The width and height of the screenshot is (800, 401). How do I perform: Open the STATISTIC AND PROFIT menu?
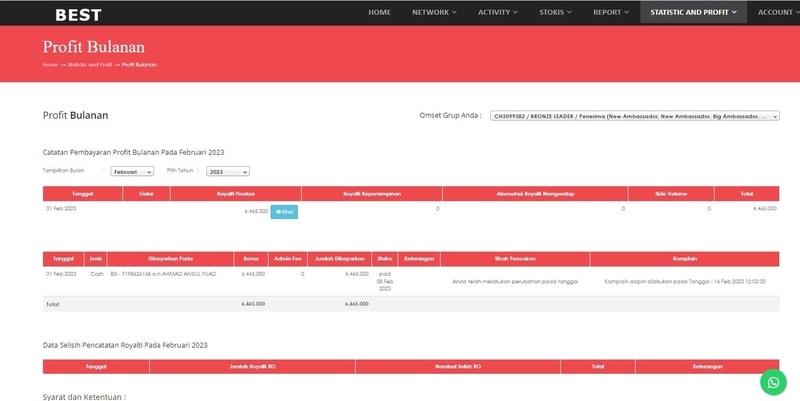pos(693,12)
